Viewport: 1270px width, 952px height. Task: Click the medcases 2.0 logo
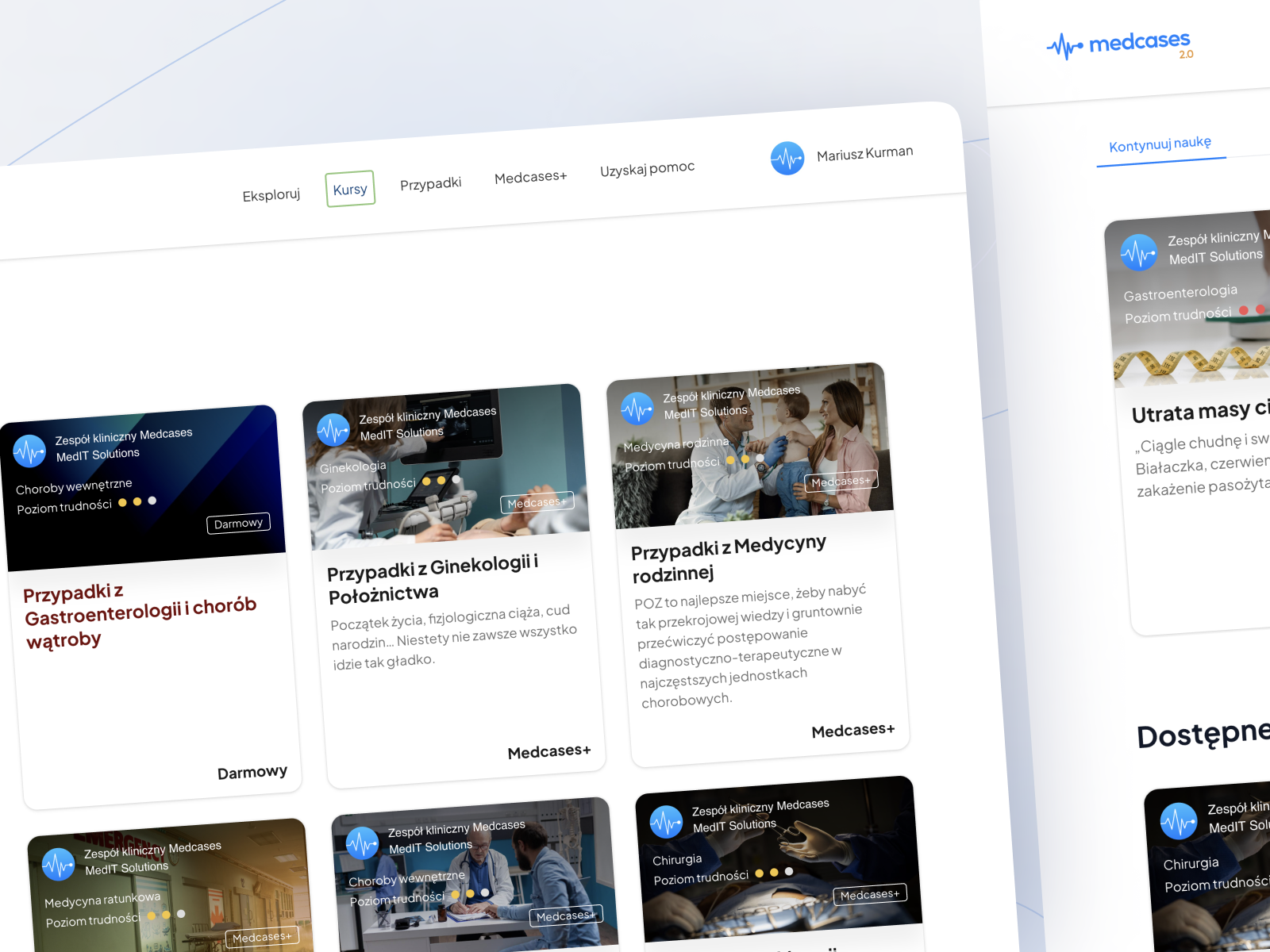(1119, 45)
